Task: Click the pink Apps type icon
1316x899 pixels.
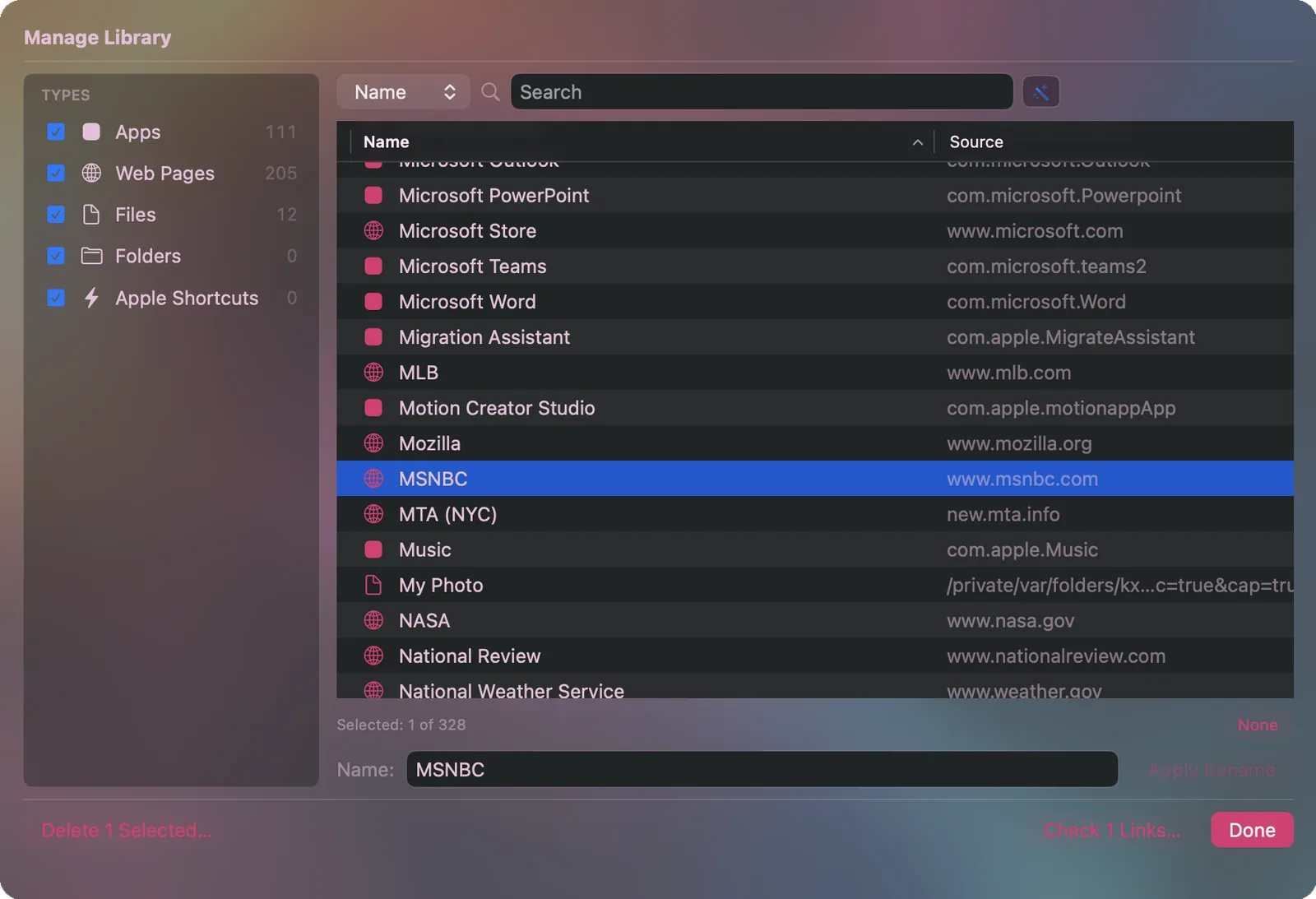Action: [x=91, y=132]
